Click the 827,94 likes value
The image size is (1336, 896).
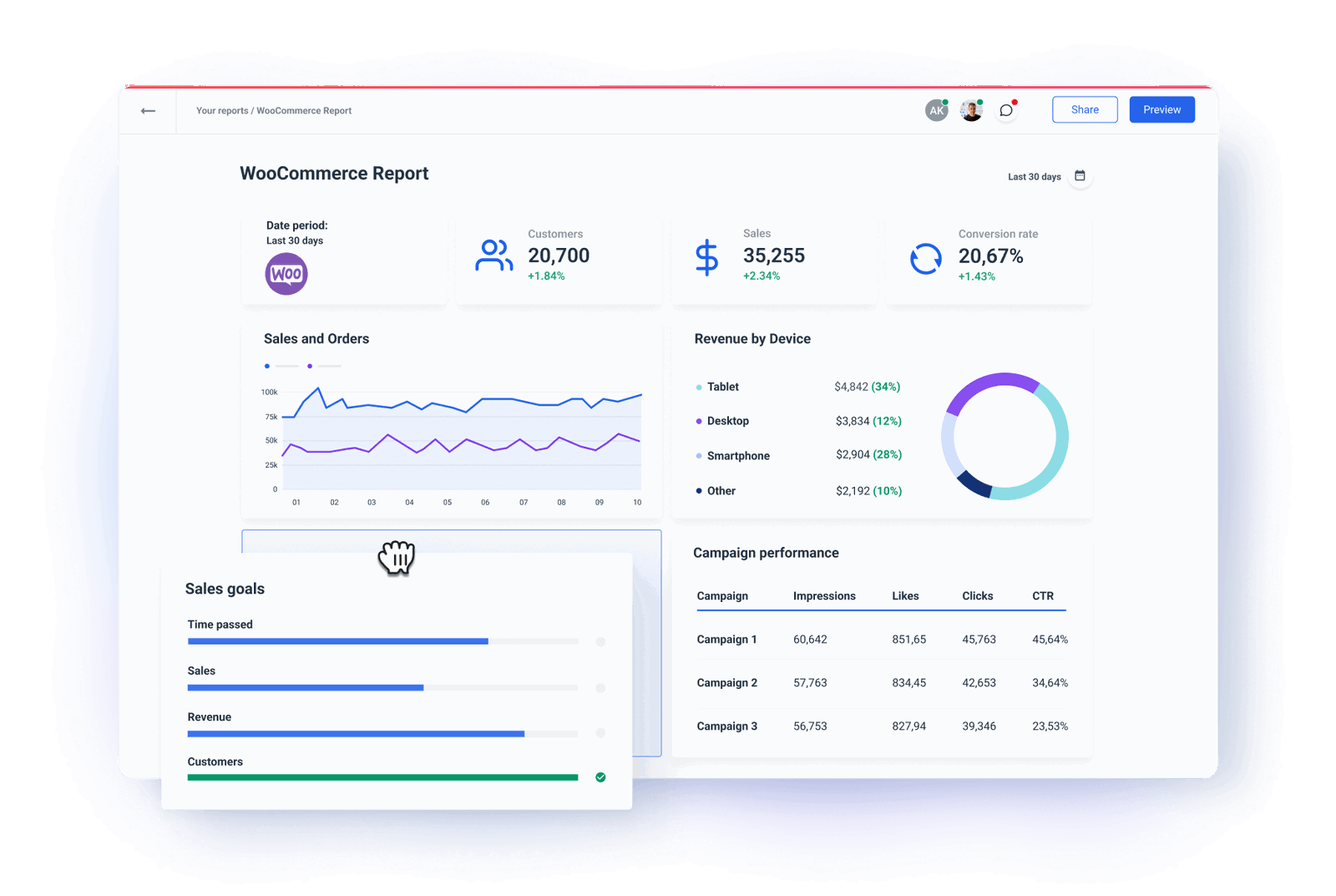(908, 726)
